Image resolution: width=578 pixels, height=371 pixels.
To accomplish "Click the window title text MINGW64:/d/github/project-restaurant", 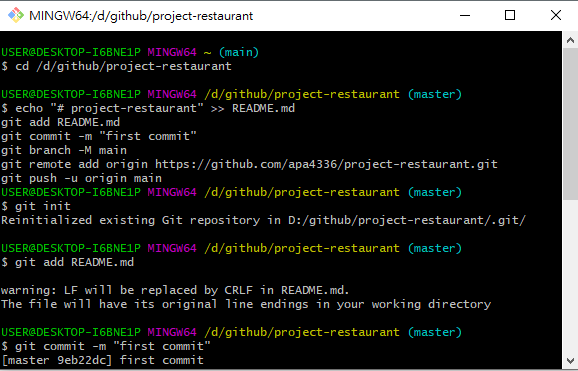I will pyautogui.click(x=141, y=16).
